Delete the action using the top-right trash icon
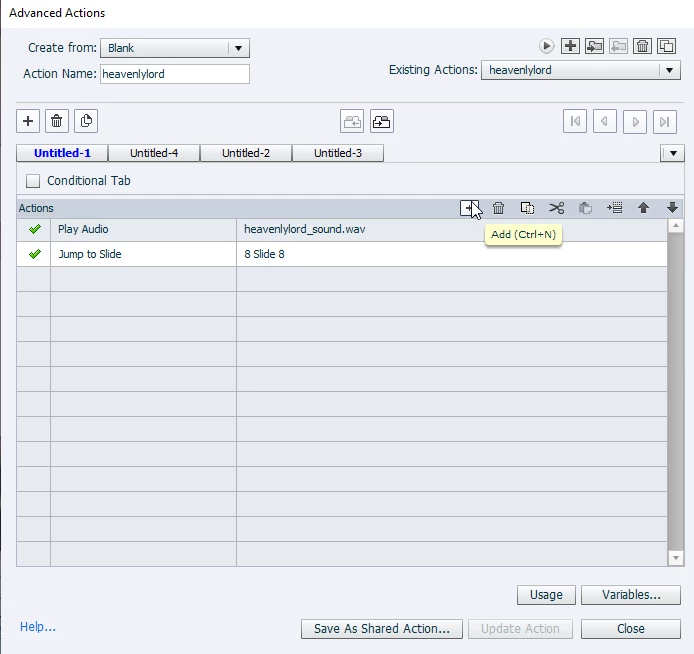Screen dimensions: 694x654 (x=642, y=46)
